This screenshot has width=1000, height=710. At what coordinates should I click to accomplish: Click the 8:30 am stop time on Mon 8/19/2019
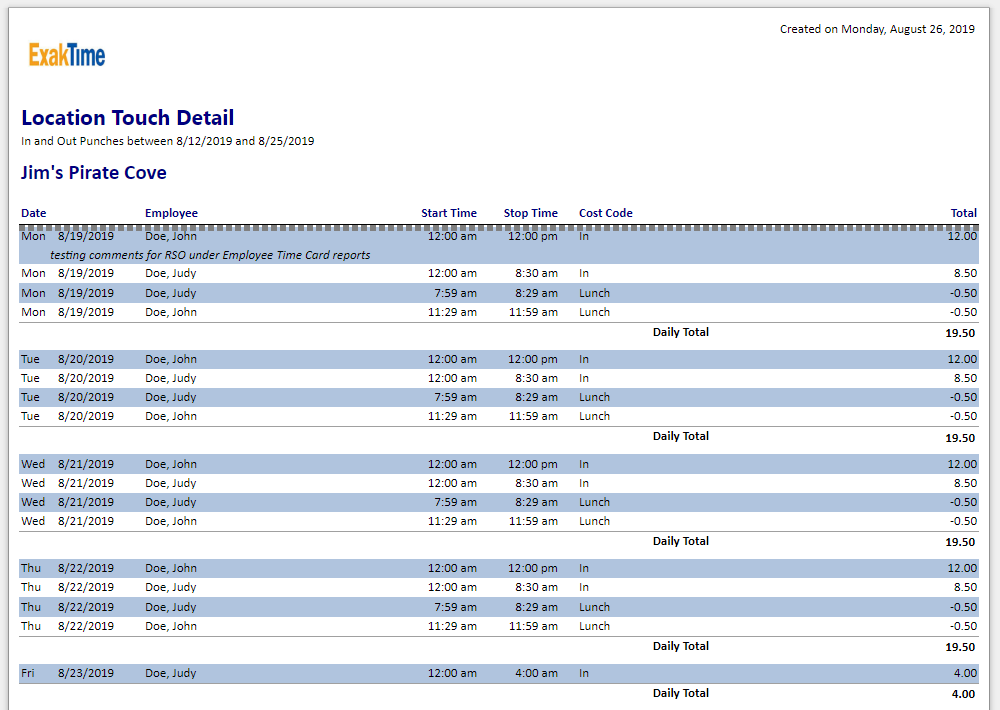(536, 273)
